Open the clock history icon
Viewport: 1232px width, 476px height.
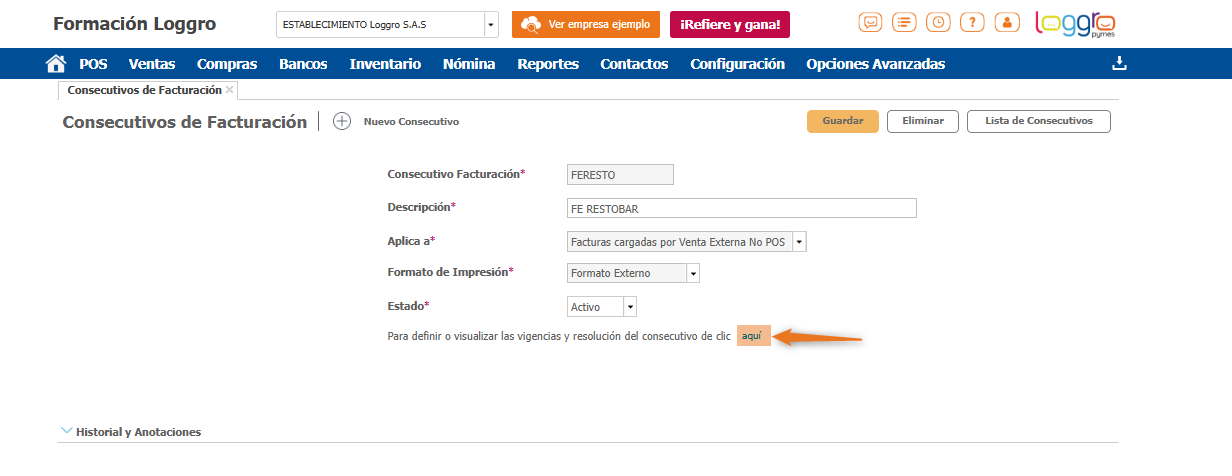pos(938,22)
